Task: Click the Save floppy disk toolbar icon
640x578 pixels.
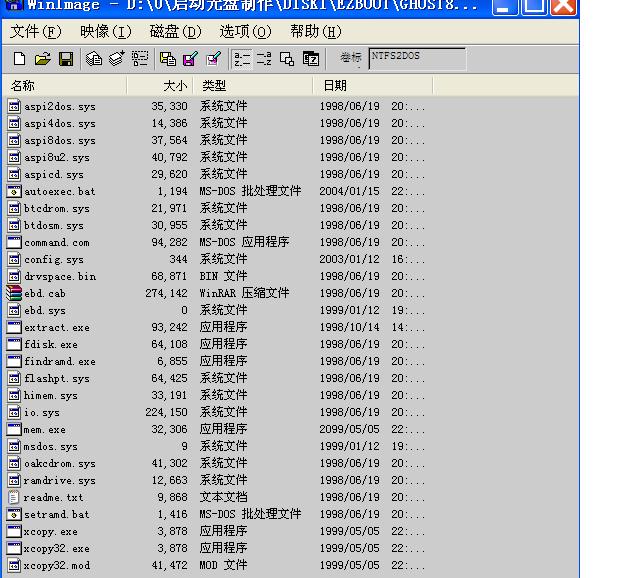Action: [x=66, y=59]
